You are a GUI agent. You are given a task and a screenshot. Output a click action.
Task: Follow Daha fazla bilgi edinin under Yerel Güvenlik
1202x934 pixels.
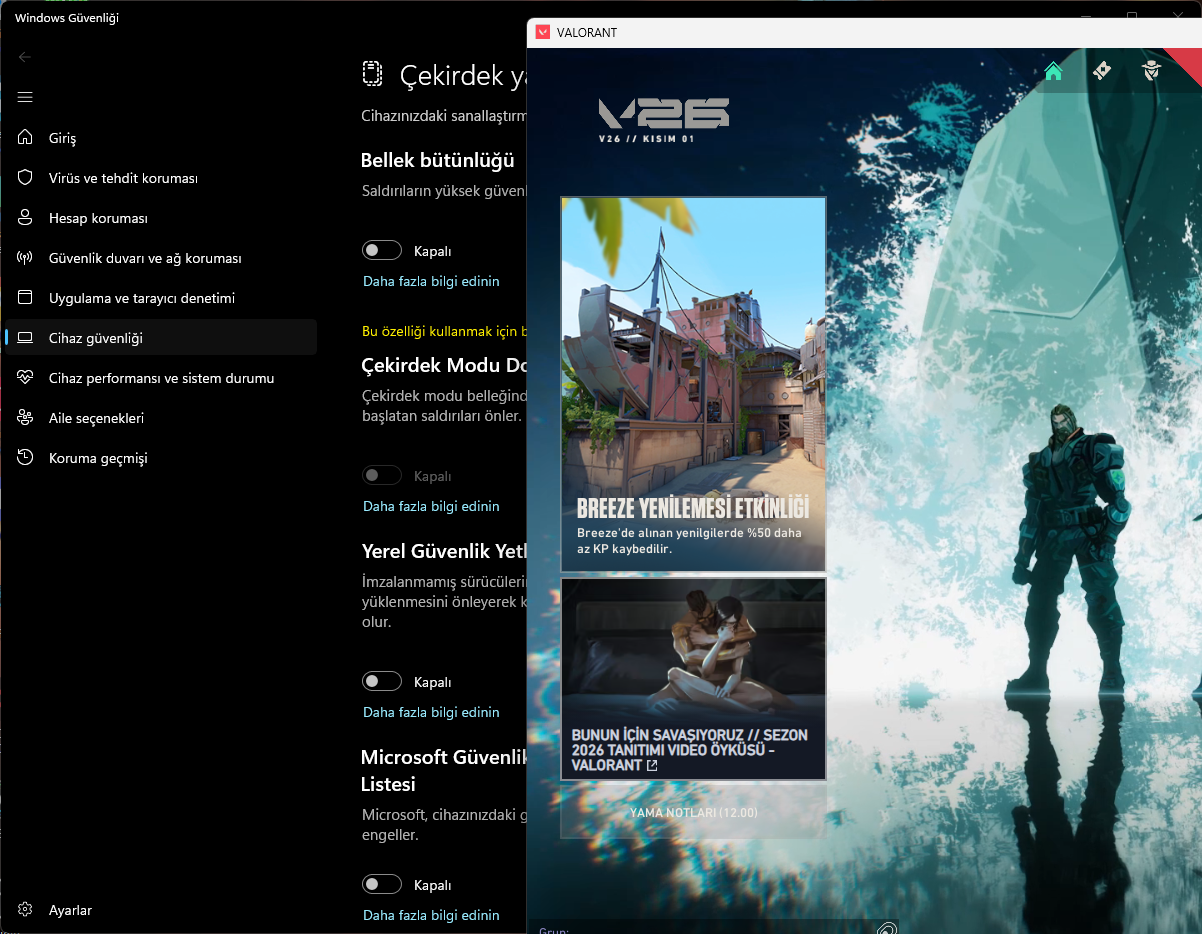tap(431, 712)
